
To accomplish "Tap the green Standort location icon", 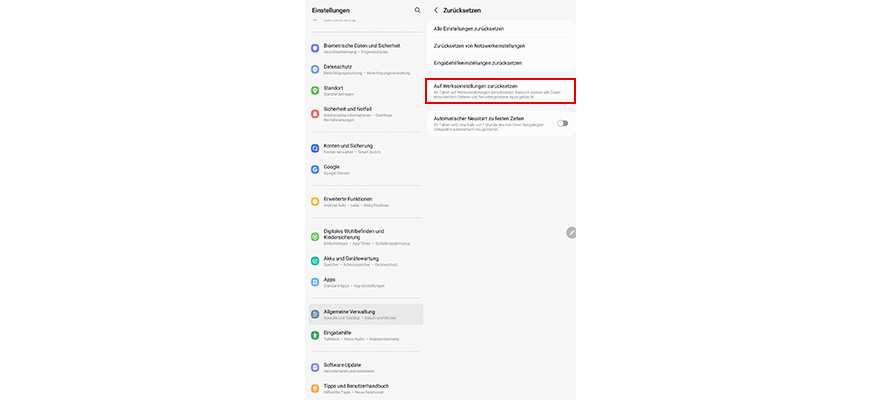I will (315, 90).
